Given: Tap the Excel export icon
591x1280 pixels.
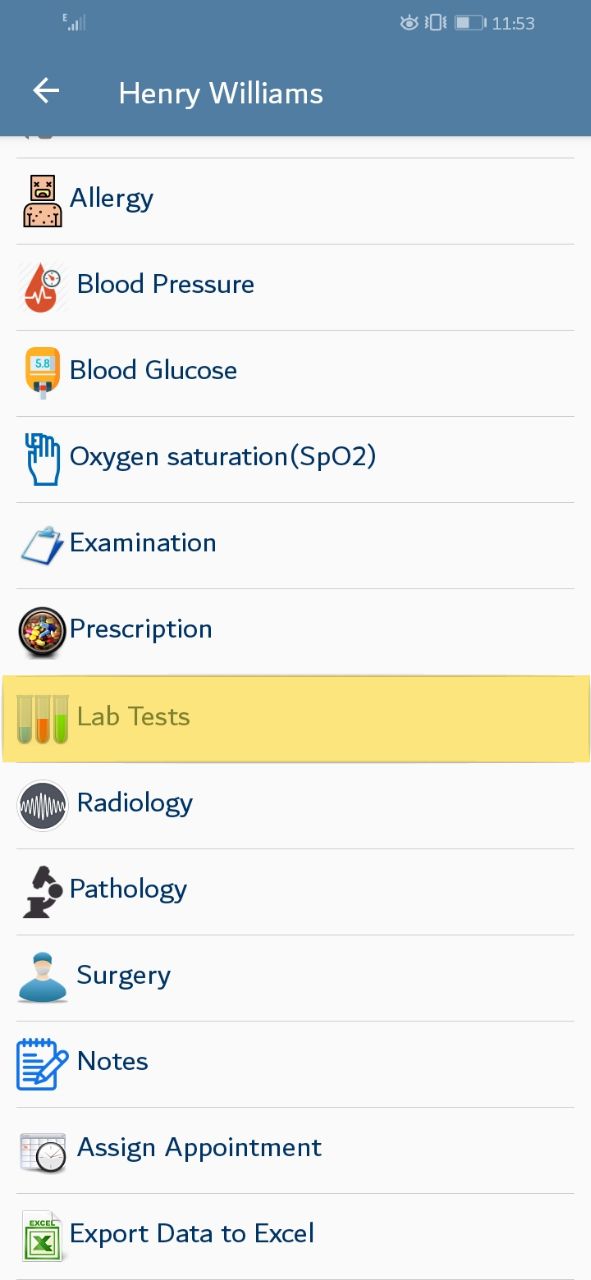Looking at the screenshot, I should 42,1236.
